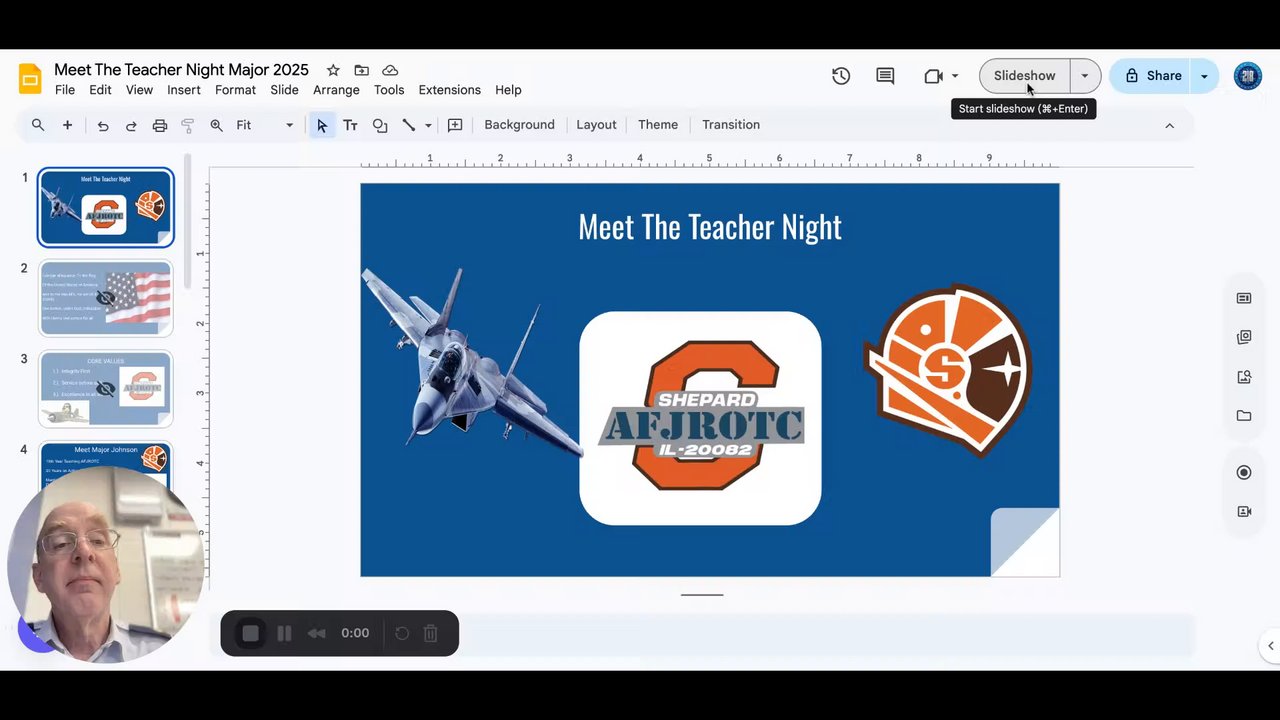Start the presentation with the Slideshow button
Screen dimensions: 1280x720
pyautogui.click(x=1024, y=76)
